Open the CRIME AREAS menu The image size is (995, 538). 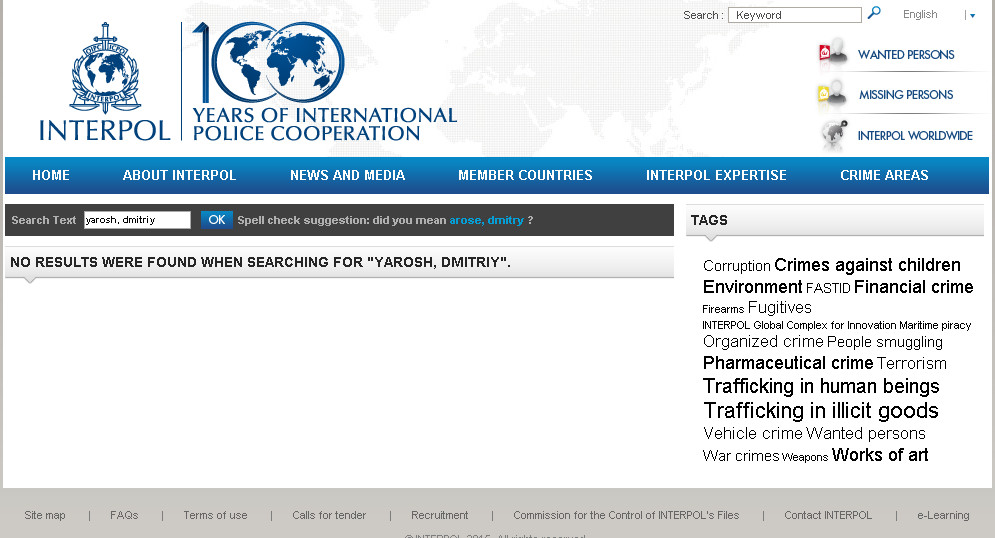[885, 175]
